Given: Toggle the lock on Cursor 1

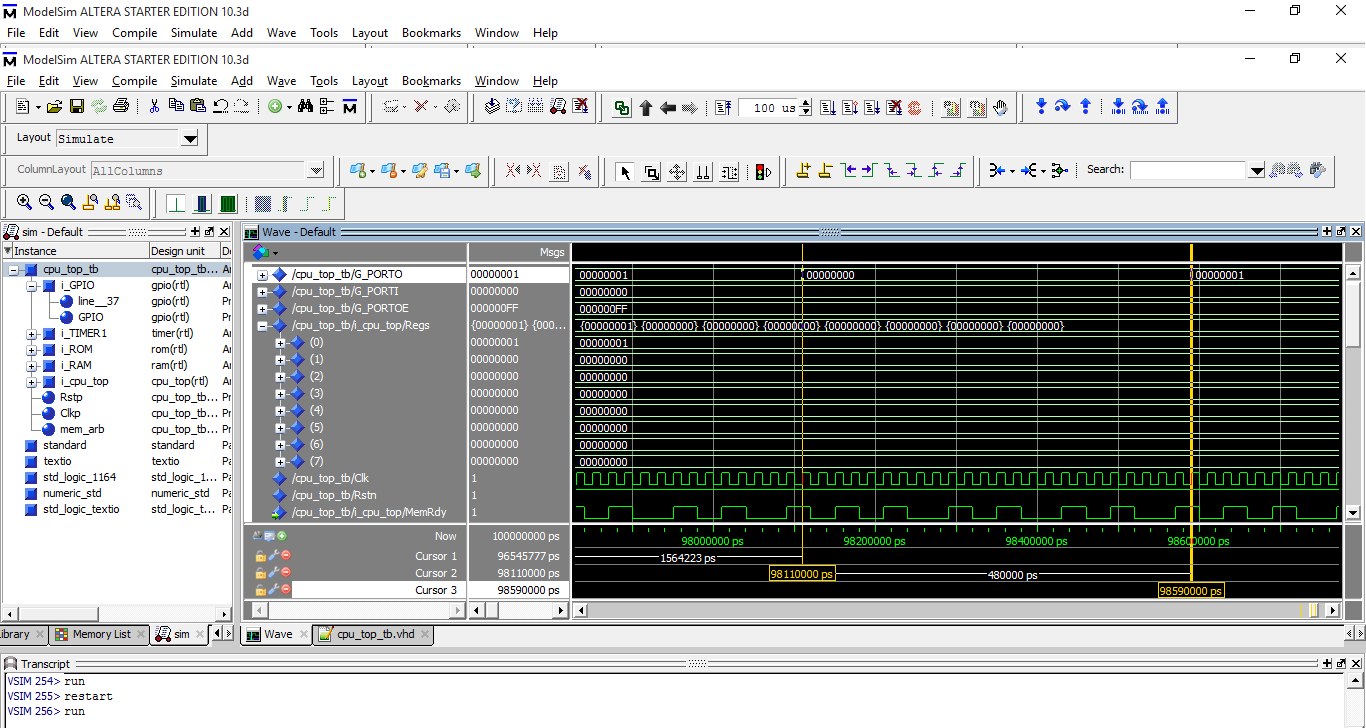Looking at the screenshot, I should [260, 556].
